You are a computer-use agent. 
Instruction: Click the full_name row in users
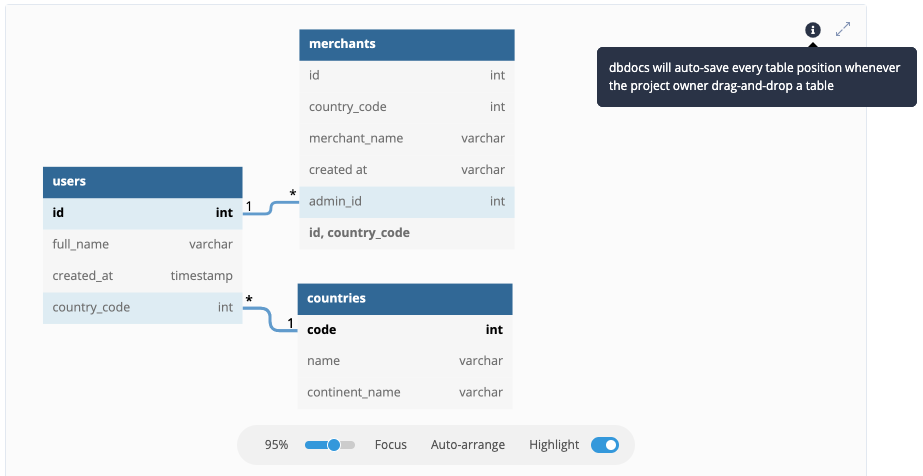[x=142, y=244]
